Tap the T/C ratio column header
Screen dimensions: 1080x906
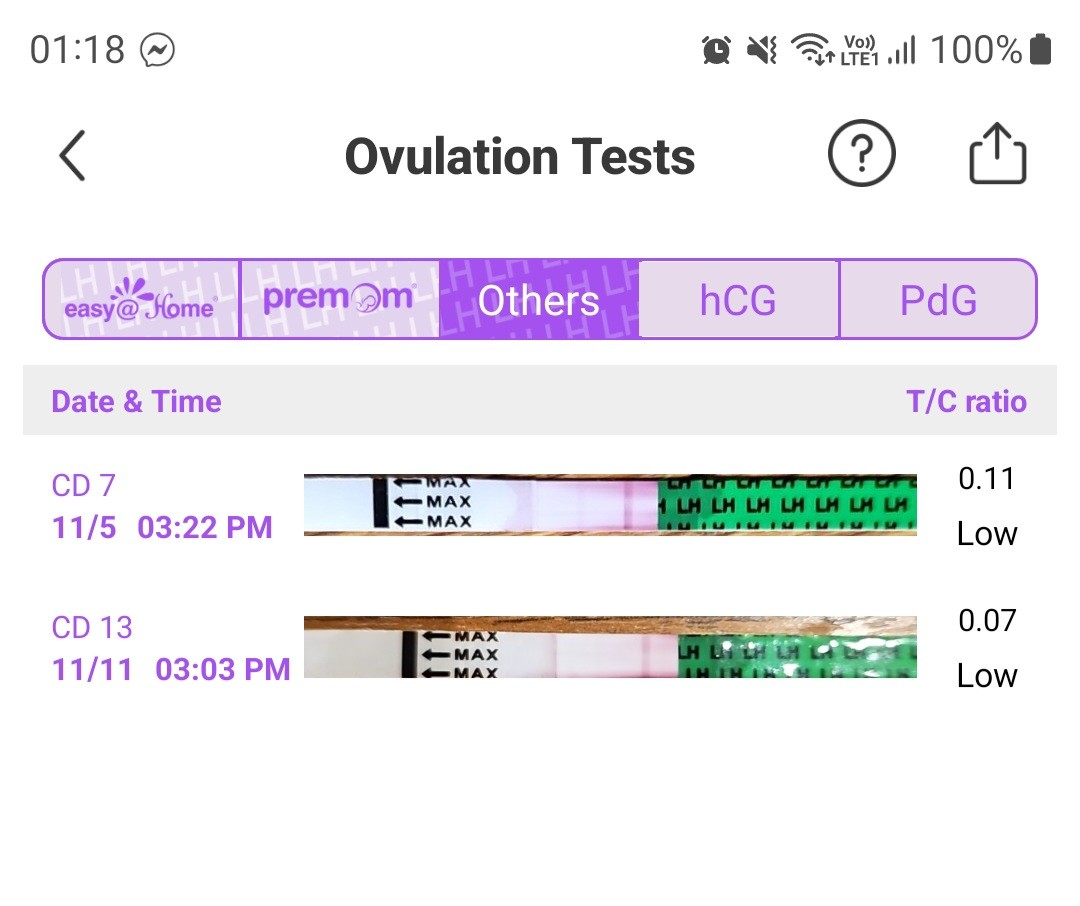[x=966, y=401]
